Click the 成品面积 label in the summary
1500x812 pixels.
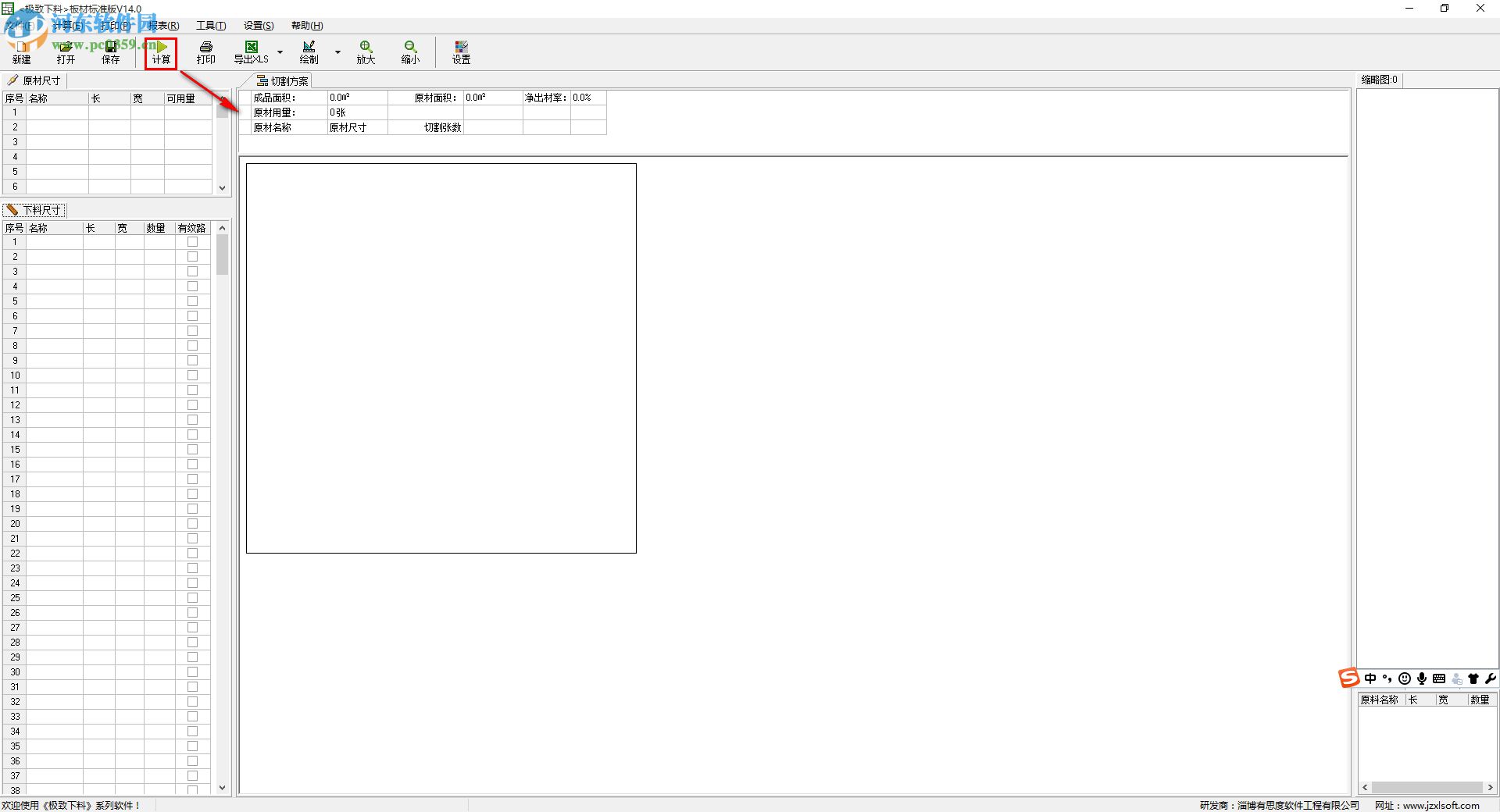pyautogui.click(x=275, y=98)
